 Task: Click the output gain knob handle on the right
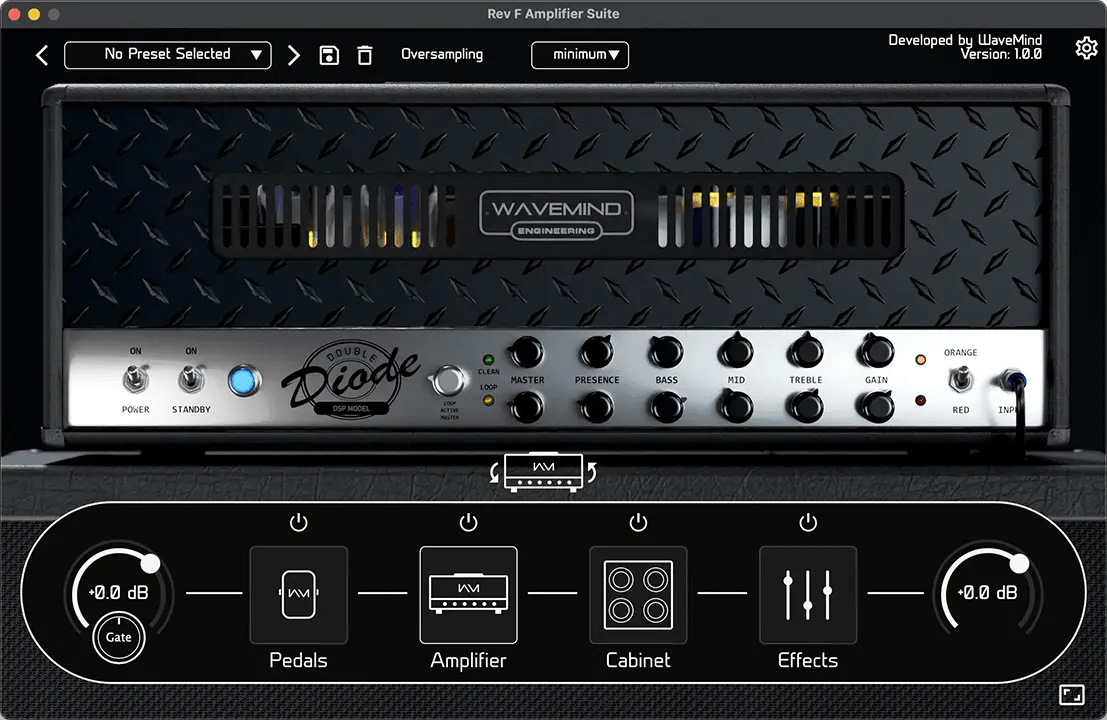tap(1019, 563)
